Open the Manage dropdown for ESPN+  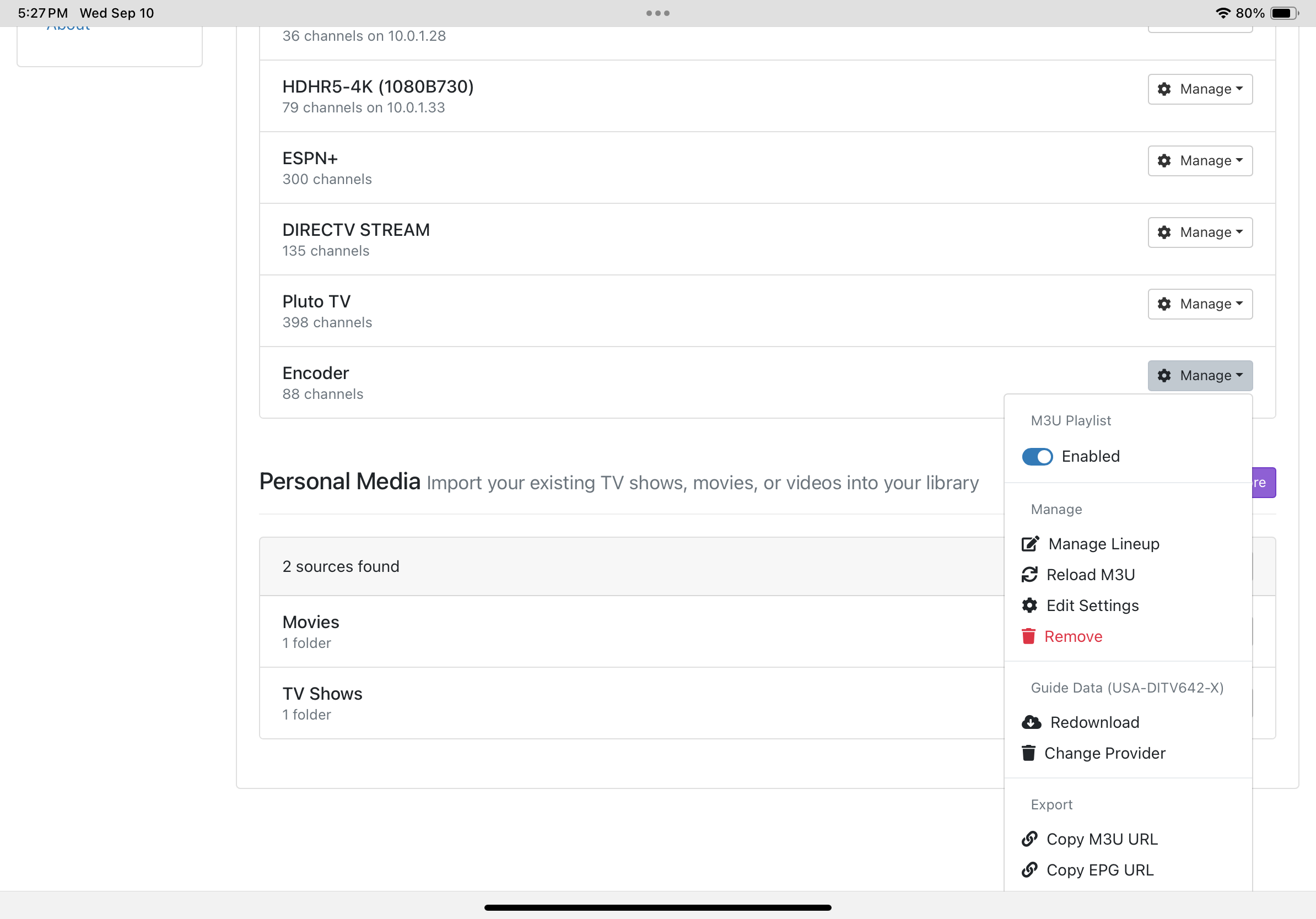tap(1200, 160)
